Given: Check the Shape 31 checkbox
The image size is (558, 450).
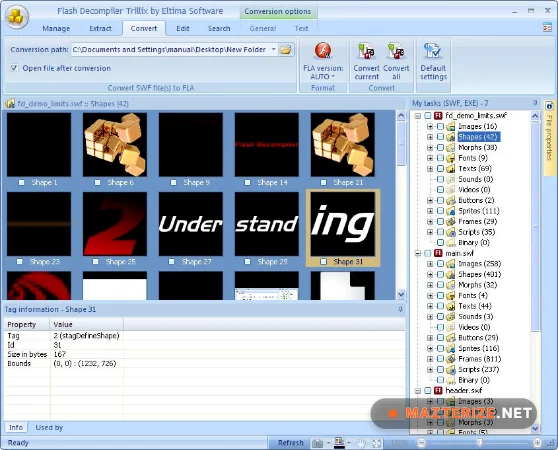Looking at the screenshot, I should 323,261.
